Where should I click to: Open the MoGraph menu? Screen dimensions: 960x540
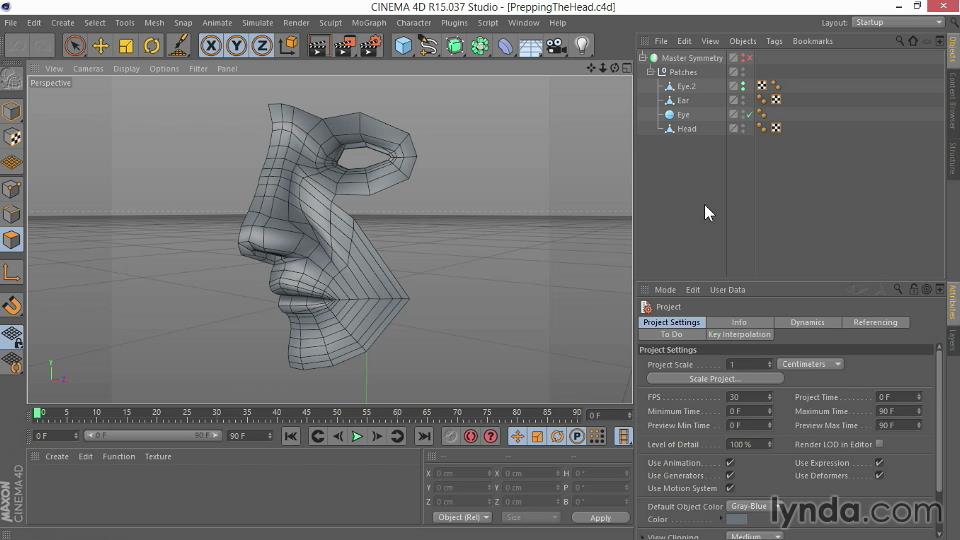click(369, 23)
